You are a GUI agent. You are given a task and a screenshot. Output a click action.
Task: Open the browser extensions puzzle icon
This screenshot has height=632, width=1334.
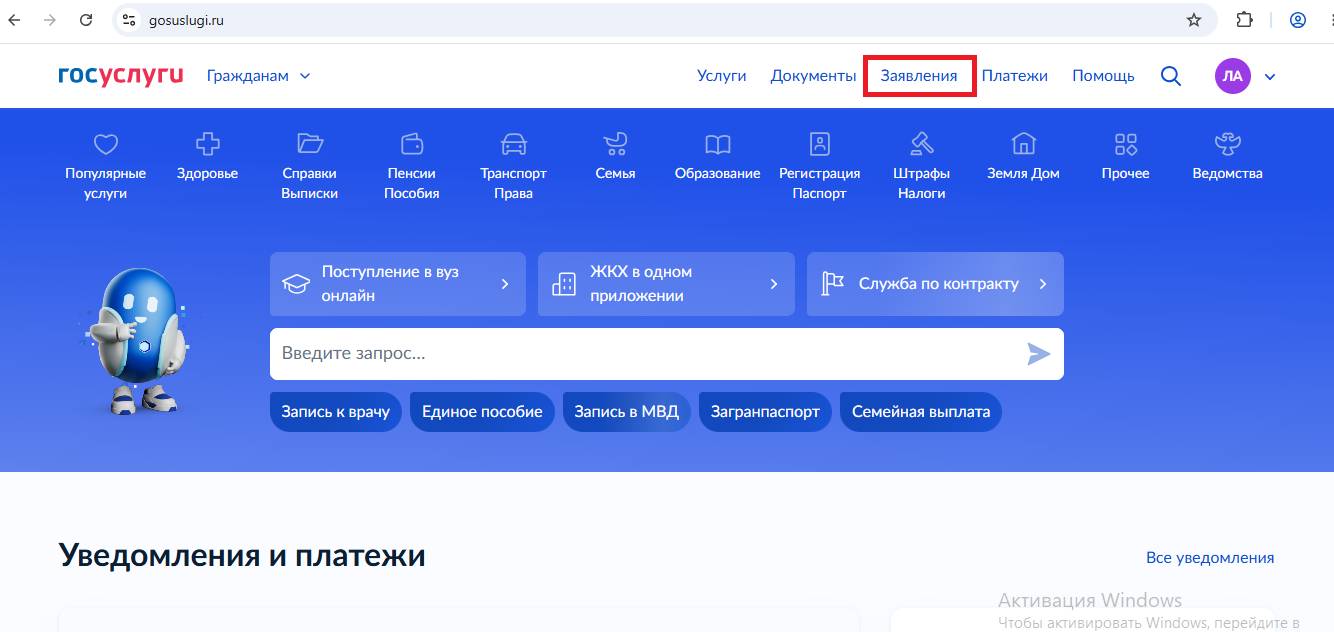pyautogui.click(x=1244, y=20)
